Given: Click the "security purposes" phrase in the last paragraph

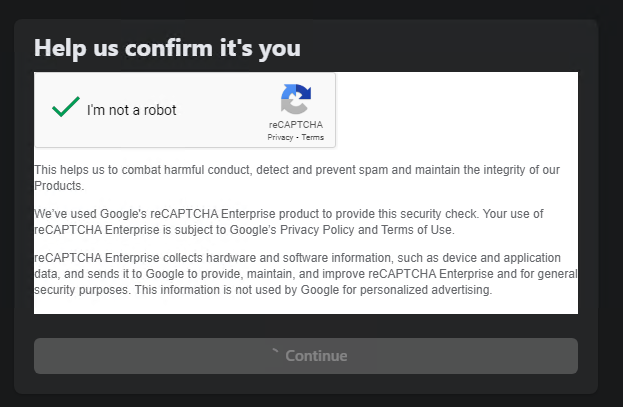Looking at the screenshot, I should point(81,290).
